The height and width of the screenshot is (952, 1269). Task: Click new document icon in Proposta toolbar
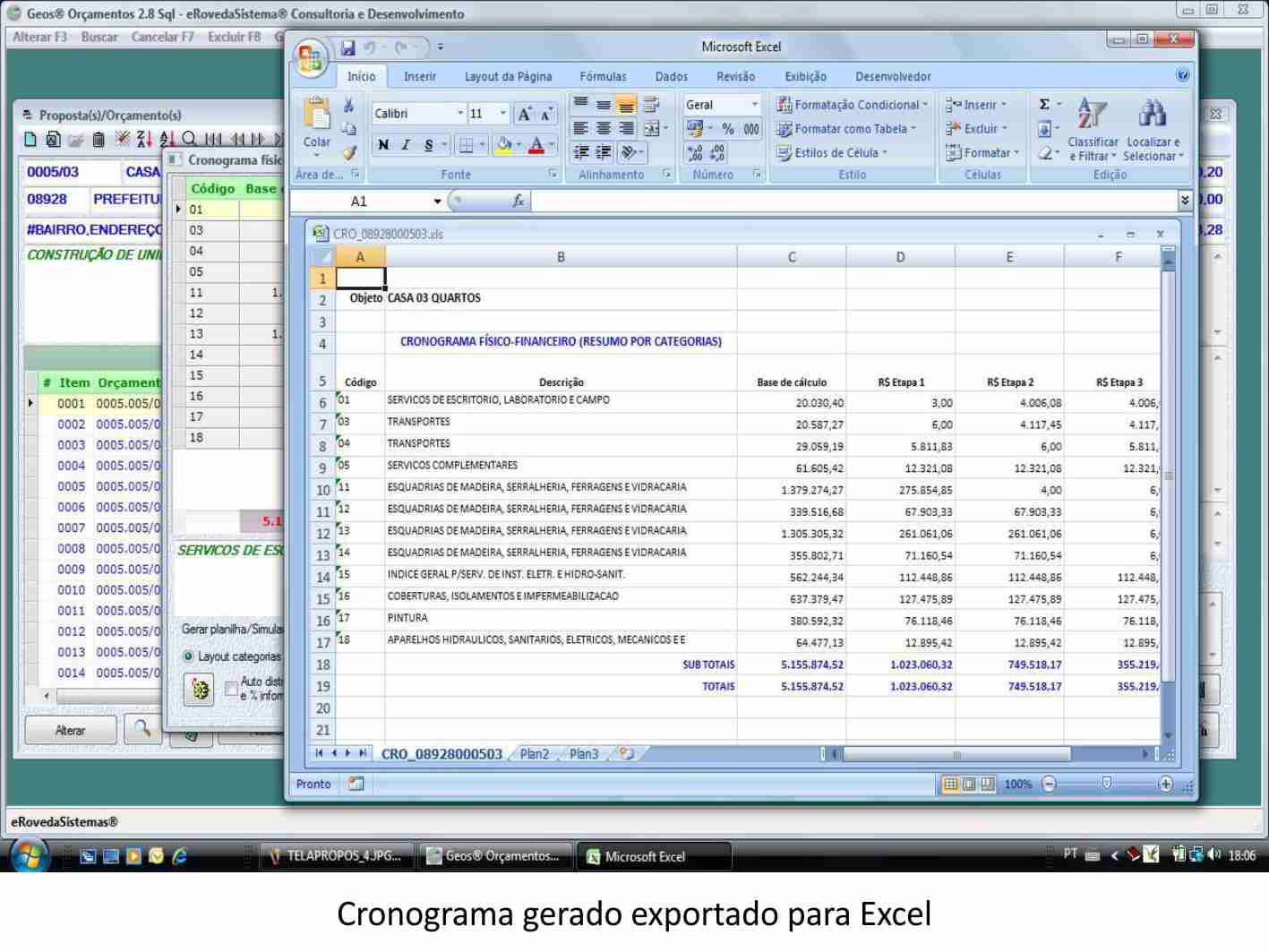tap(30, 140)
